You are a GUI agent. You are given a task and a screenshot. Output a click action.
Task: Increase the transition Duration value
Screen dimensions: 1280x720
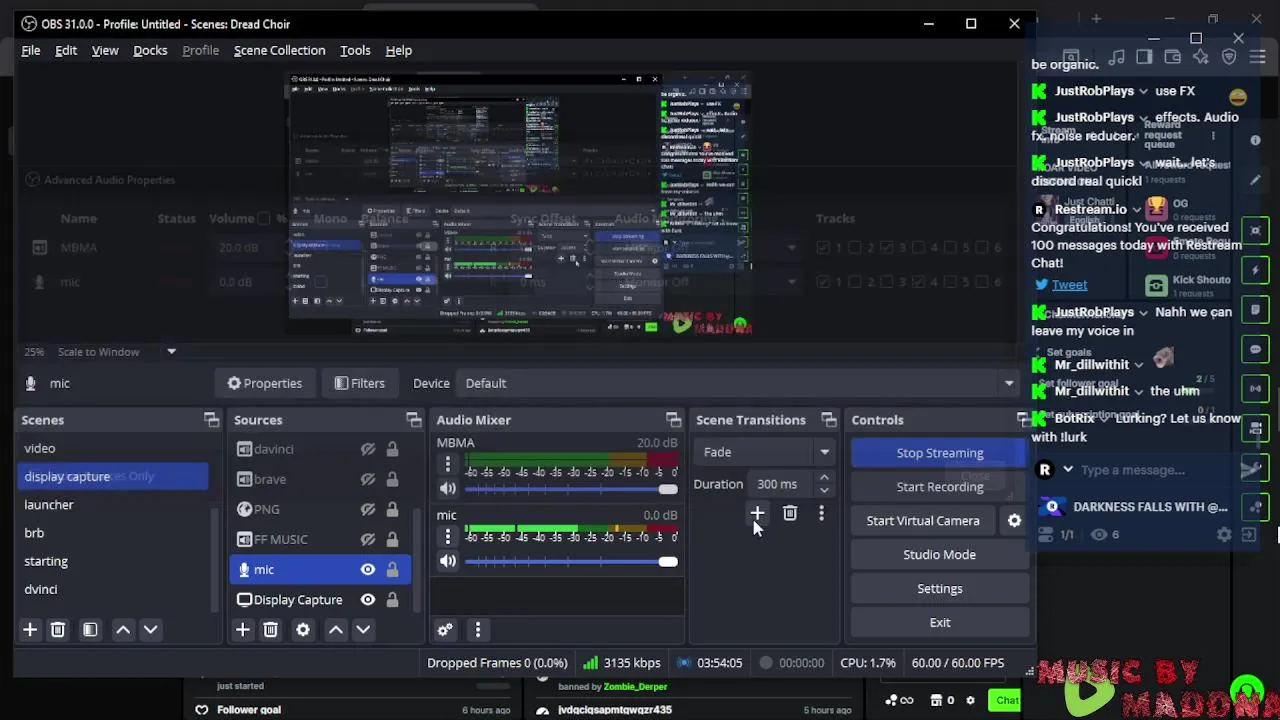pyautogui.click(x=824, y=478)
